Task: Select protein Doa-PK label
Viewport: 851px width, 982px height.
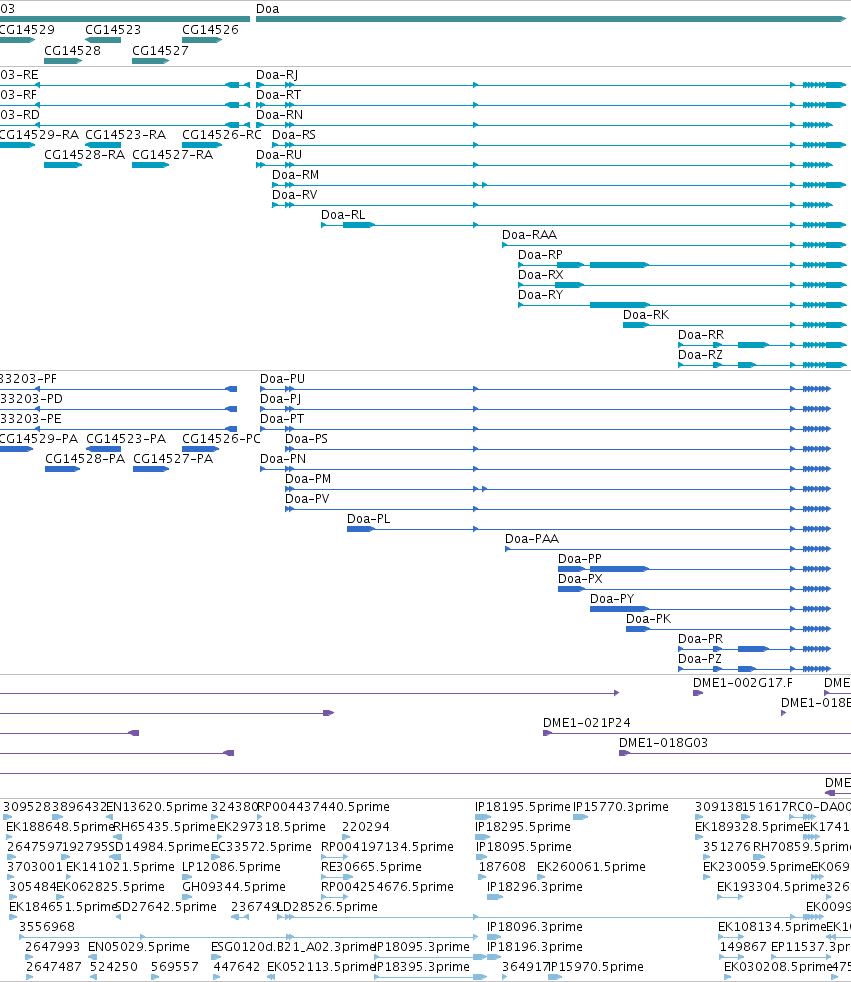Action: click(x=649, y=620)
